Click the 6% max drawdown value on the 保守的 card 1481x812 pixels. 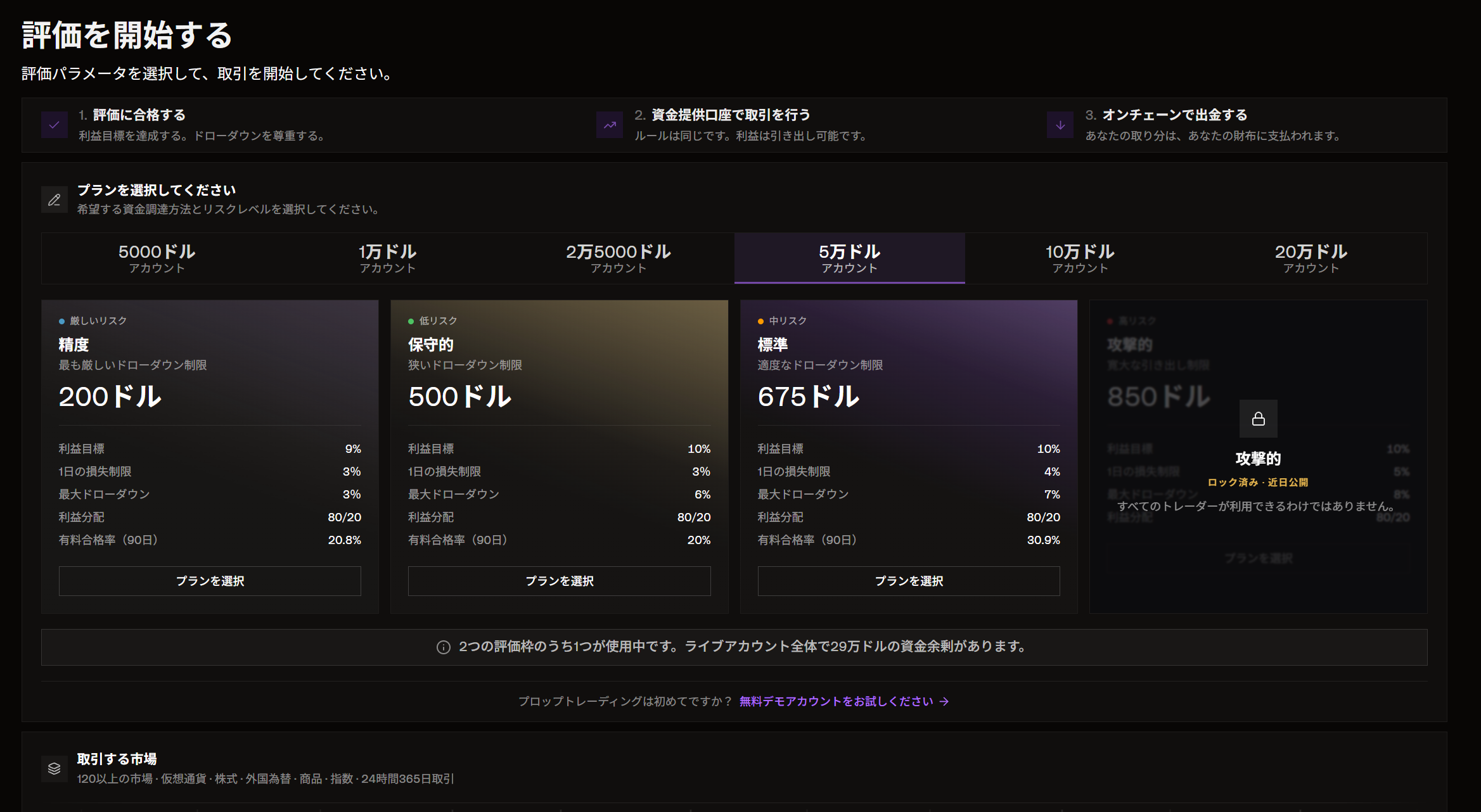703,495
